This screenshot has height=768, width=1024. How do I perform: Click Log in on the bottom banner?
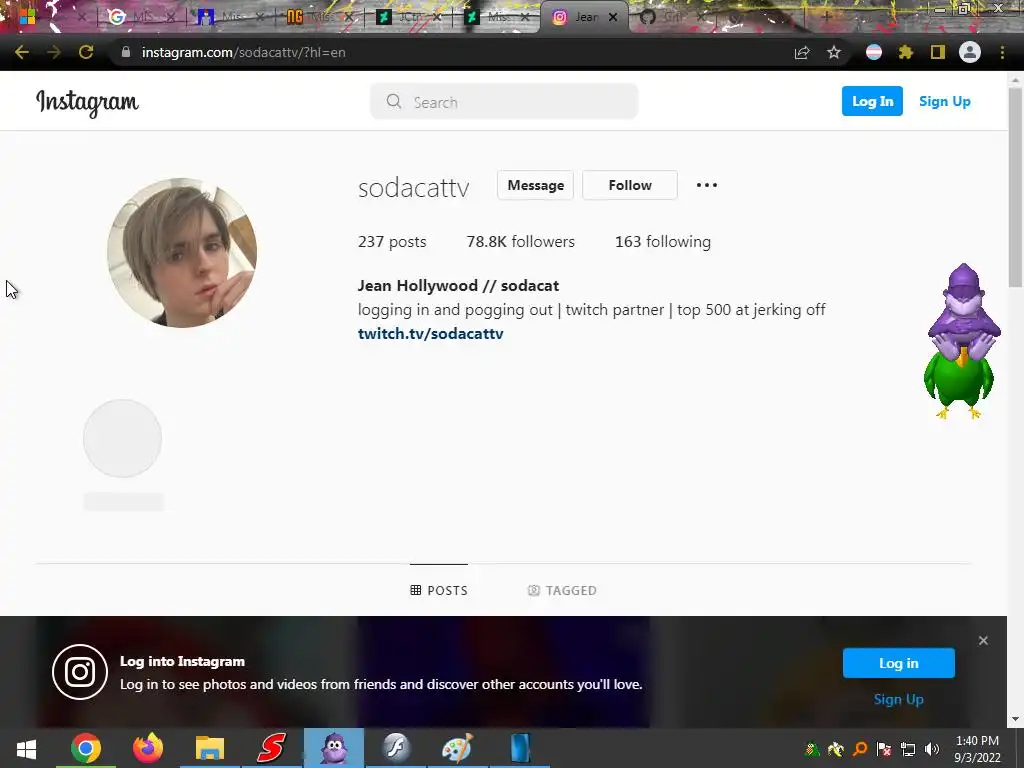899,664
